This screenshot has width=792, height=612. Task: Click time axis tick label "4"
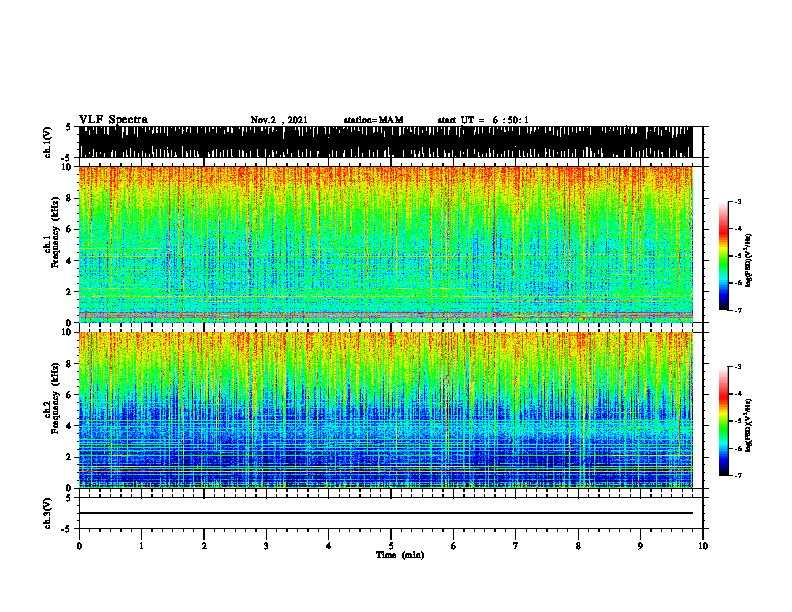pos(328,546)
